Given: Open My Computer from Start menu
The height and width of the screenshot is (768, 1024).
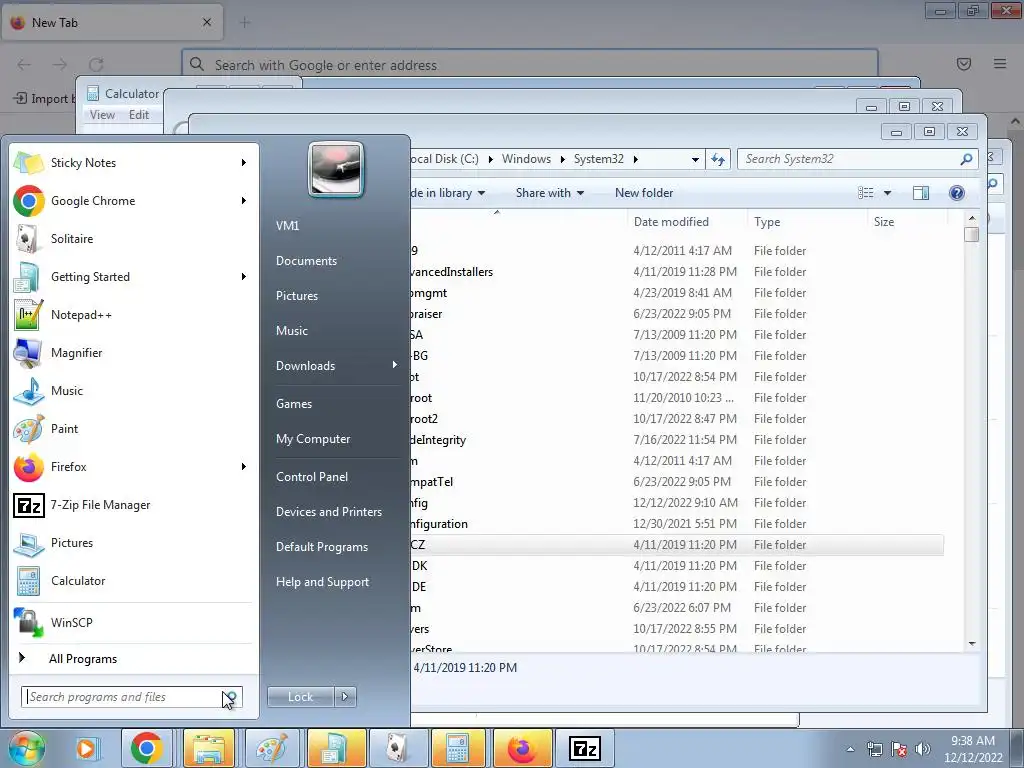Looking at the screenshot, I should tap(313, 439).
